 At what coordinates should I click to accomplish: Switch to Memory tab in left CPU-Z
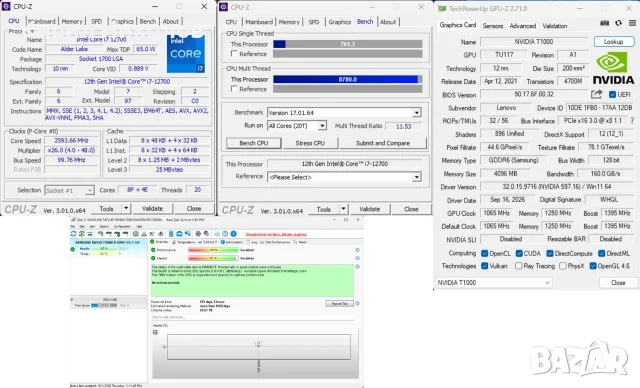(72, 21)
